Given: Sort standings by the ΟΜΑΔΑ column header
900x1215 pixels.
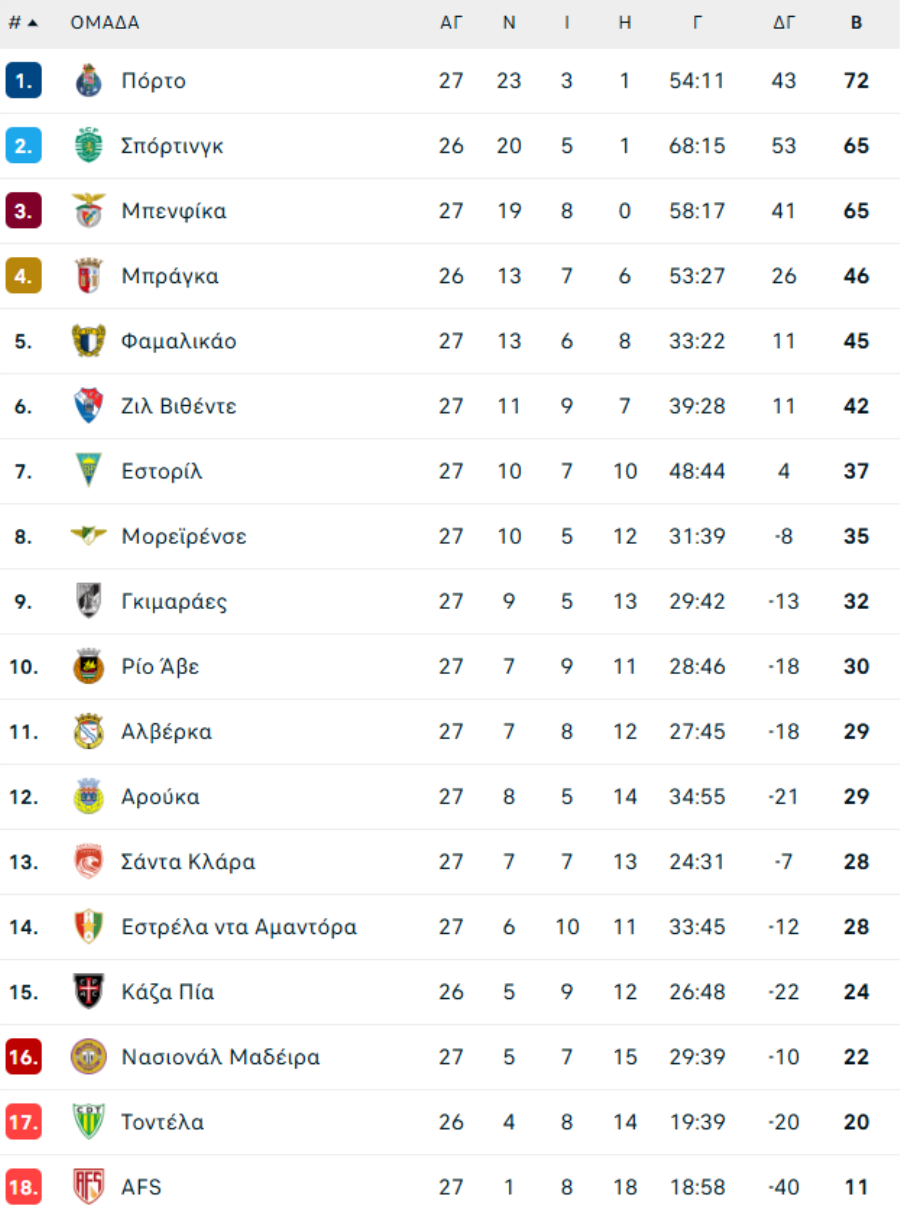Looking at the screenshot, I should coord(105,23).
